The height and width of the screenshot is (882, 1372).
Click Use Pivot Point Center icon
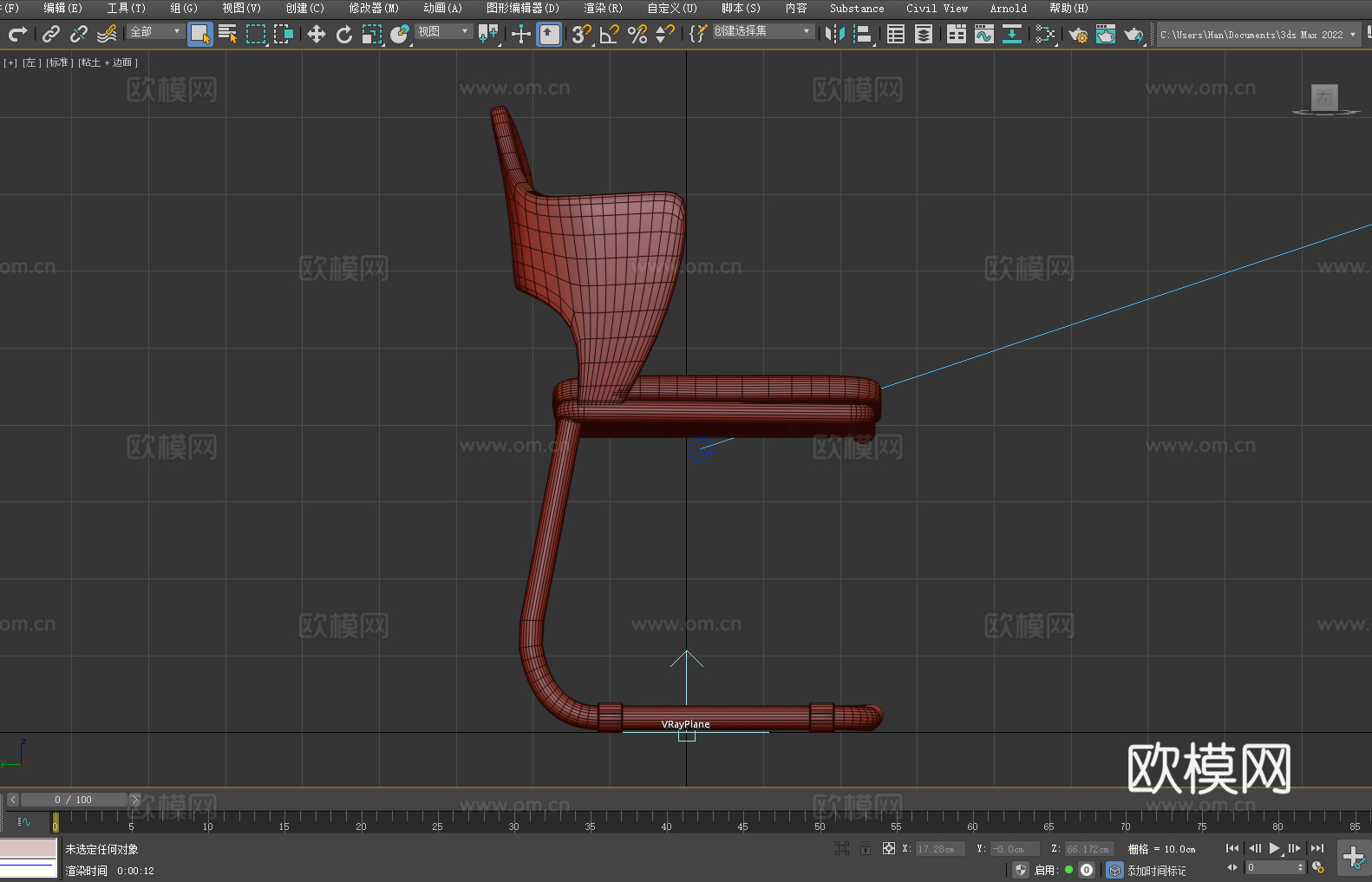[x=488, y=34]
